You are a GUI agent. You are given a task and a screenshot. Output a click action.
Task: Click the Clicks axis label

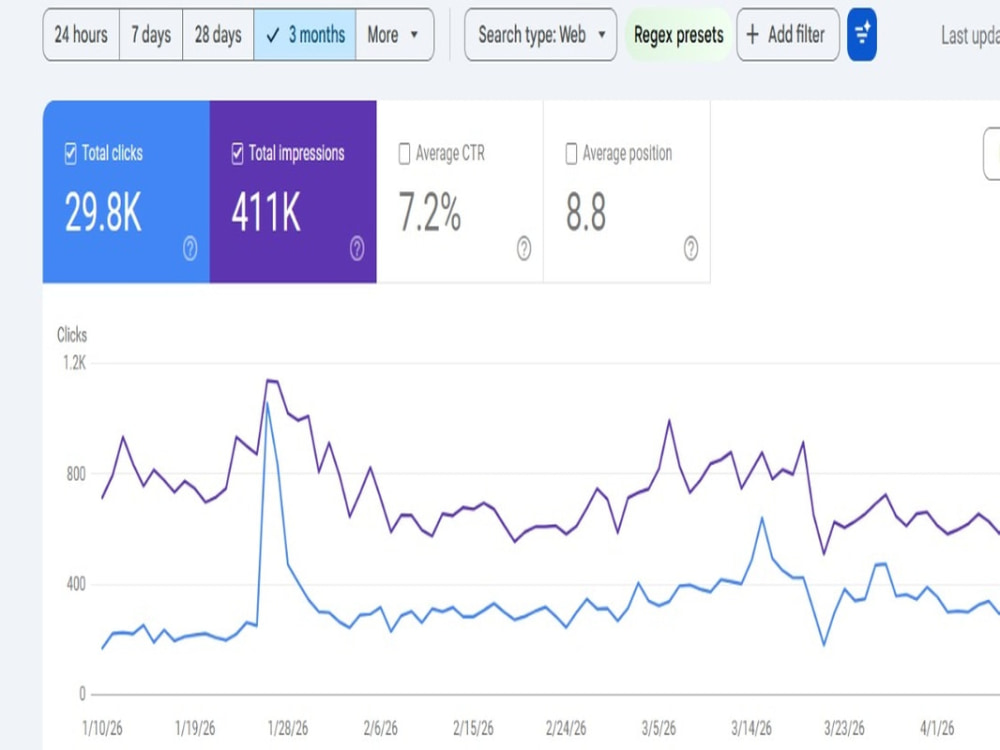pyautogui.click(x=72, y=335)
